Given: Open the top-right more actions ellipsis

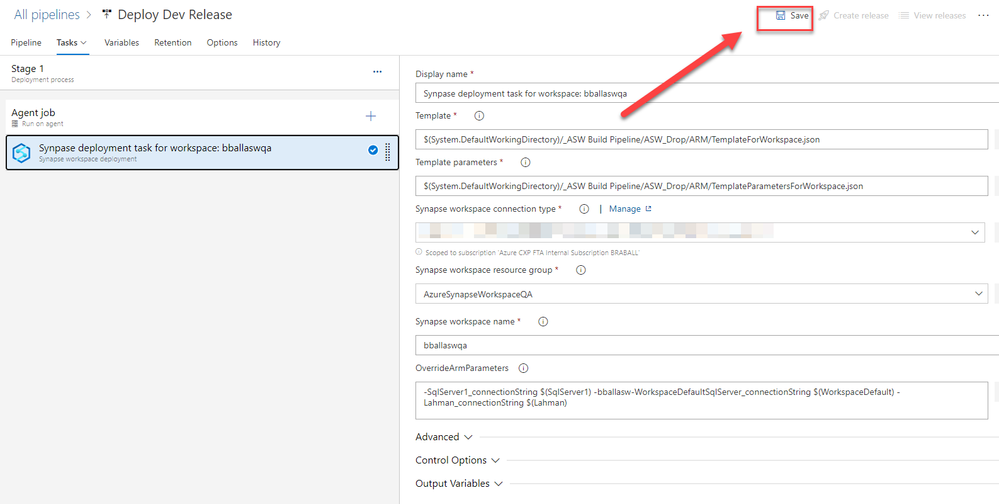Looking at the screenshot, I should click(984, 15).
